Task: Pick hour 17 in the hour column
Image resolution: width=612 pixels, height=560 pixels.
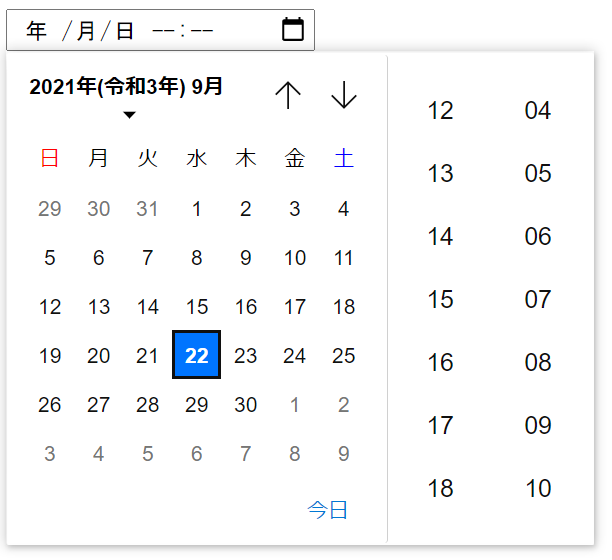Action: pos(440,425)
